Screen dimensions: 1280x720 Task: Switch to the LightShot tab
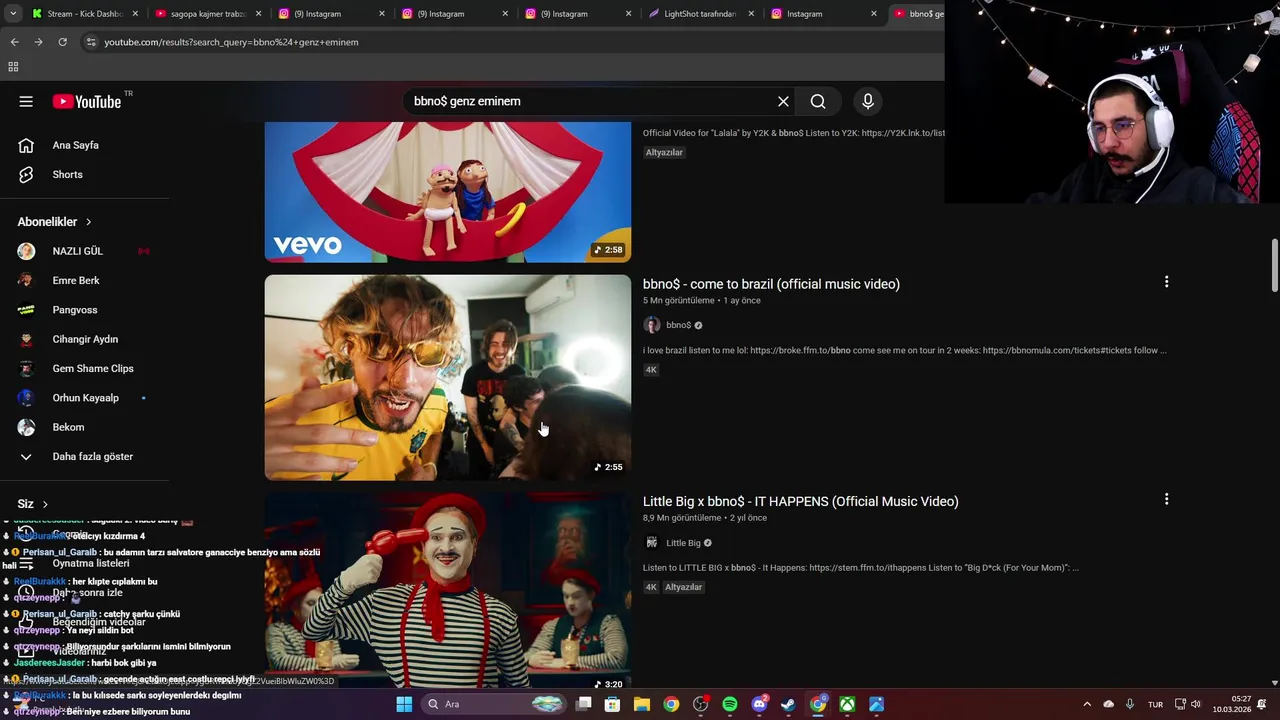point(700,14)
